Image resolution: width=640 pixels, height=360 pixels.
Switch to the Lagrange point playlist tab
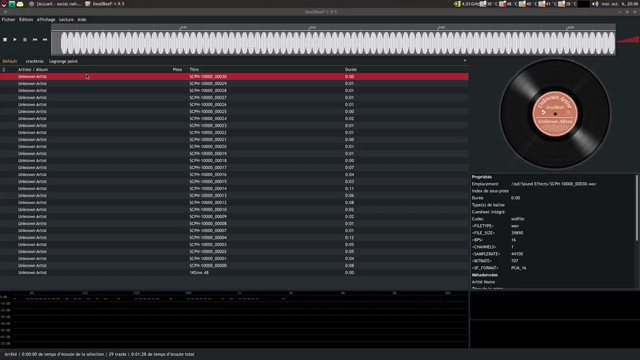[x=63, y=61]
